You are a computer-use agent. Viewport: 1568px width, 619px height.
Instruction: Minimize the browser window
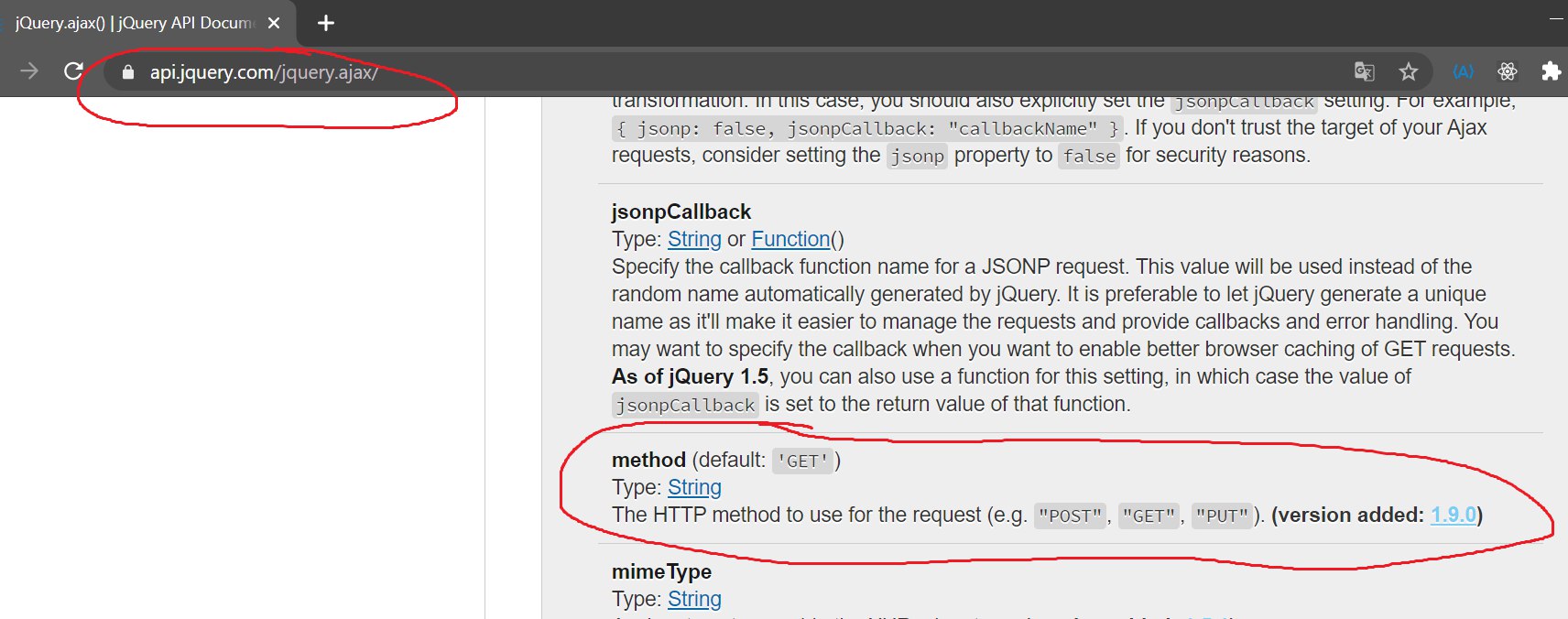tap(1556, 18)
